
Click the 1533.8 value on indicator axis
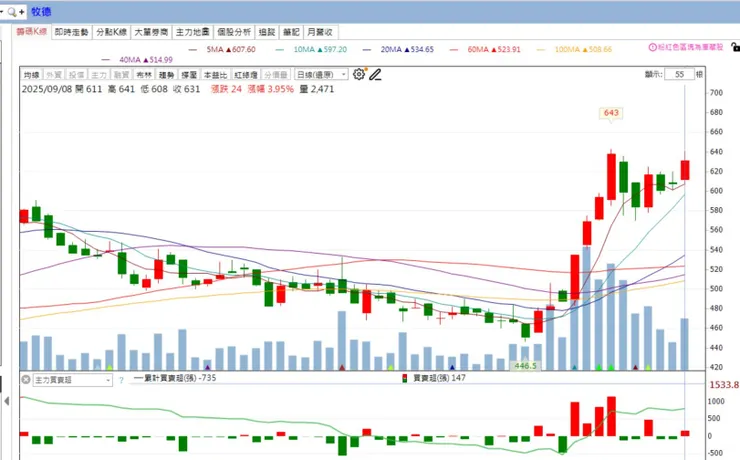[x=724, y=385]
